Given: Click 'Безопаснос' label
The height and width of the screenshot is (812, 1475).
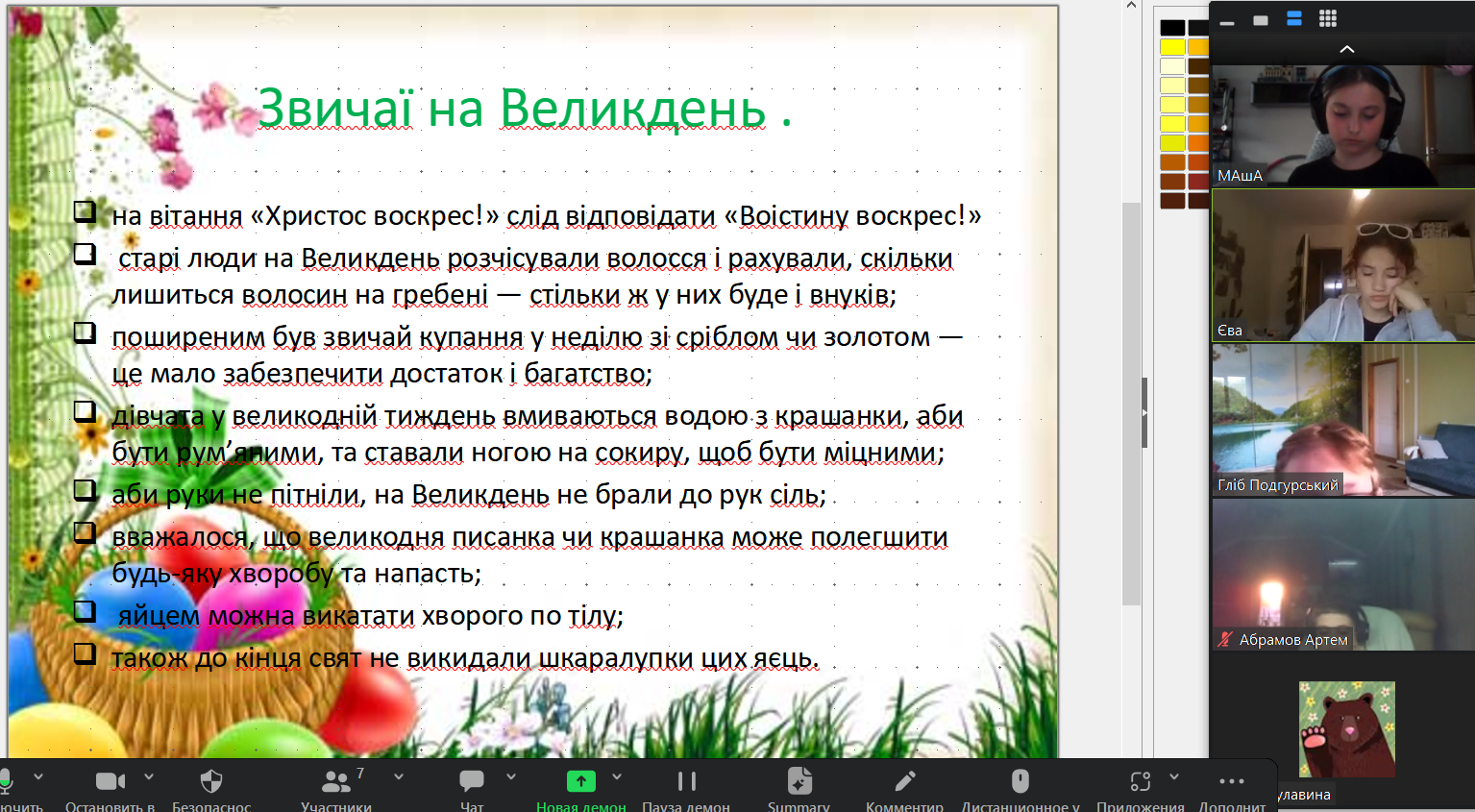Looking at the screenshot, I should pyautogui.click(x=211, y=806).
